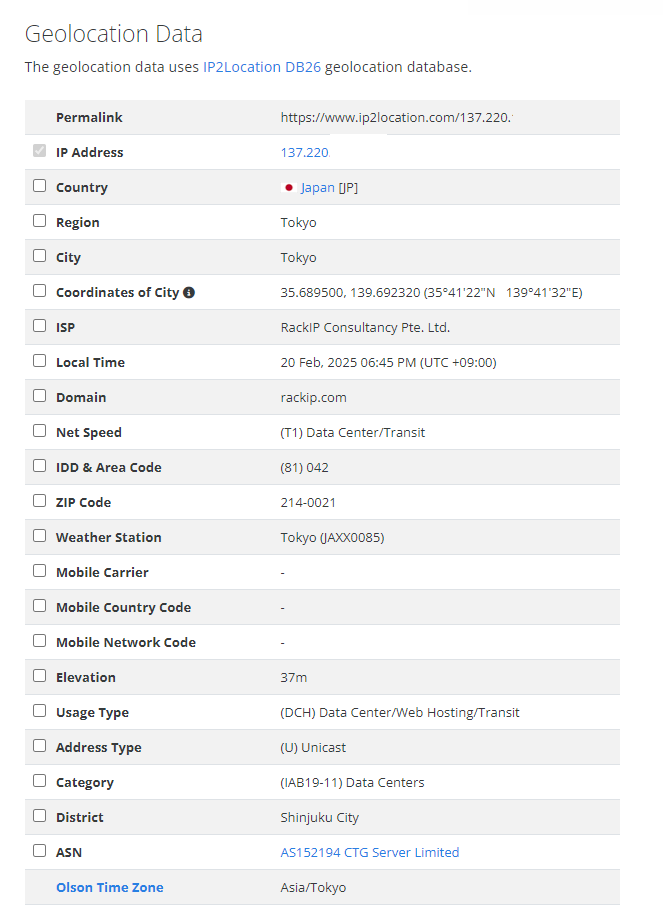Image resolution: width=663 pixels, height=919 pixels.
Task: Follow the Olson Time Zone link
Action: pos(110,887)
